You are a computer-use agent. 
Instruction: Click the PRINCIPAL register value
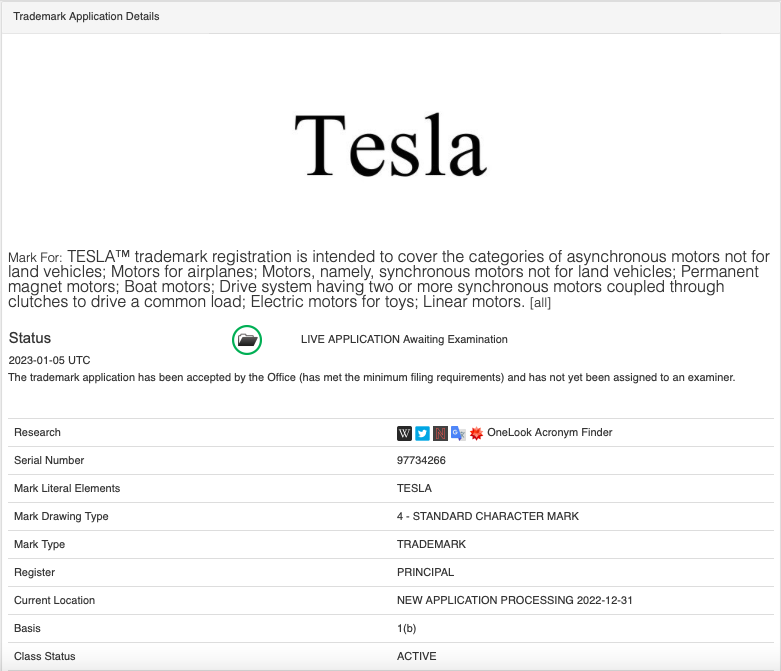[425, 573]
